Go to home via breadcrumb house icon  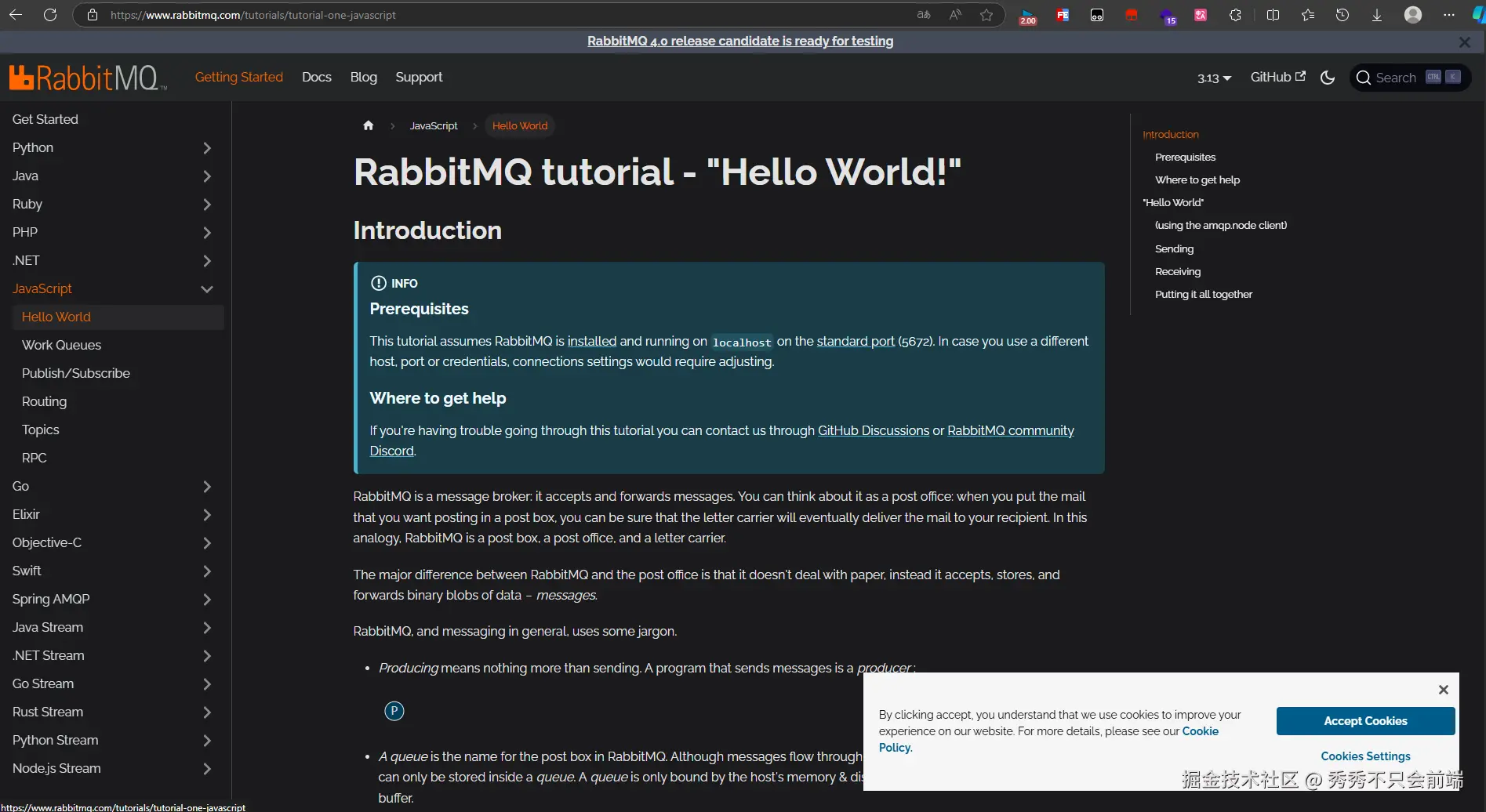(368, 125)
